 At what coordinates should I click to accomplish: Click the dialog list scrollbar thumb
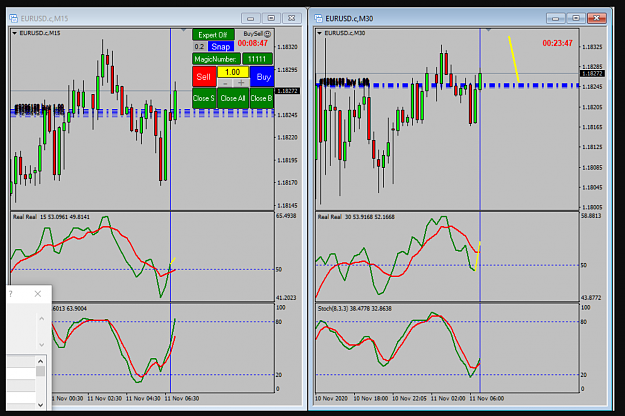pyautogui.click(x=40, y=371)
